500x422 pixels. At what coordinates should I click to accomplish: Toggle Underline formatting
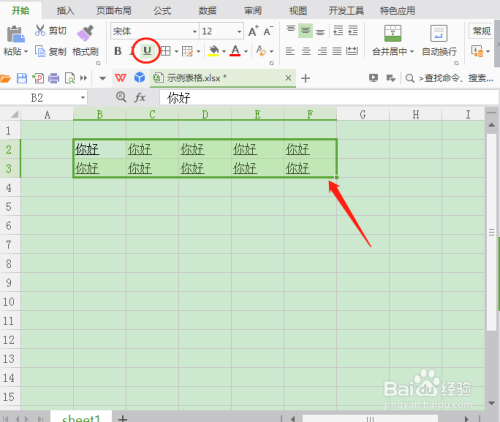147,51
